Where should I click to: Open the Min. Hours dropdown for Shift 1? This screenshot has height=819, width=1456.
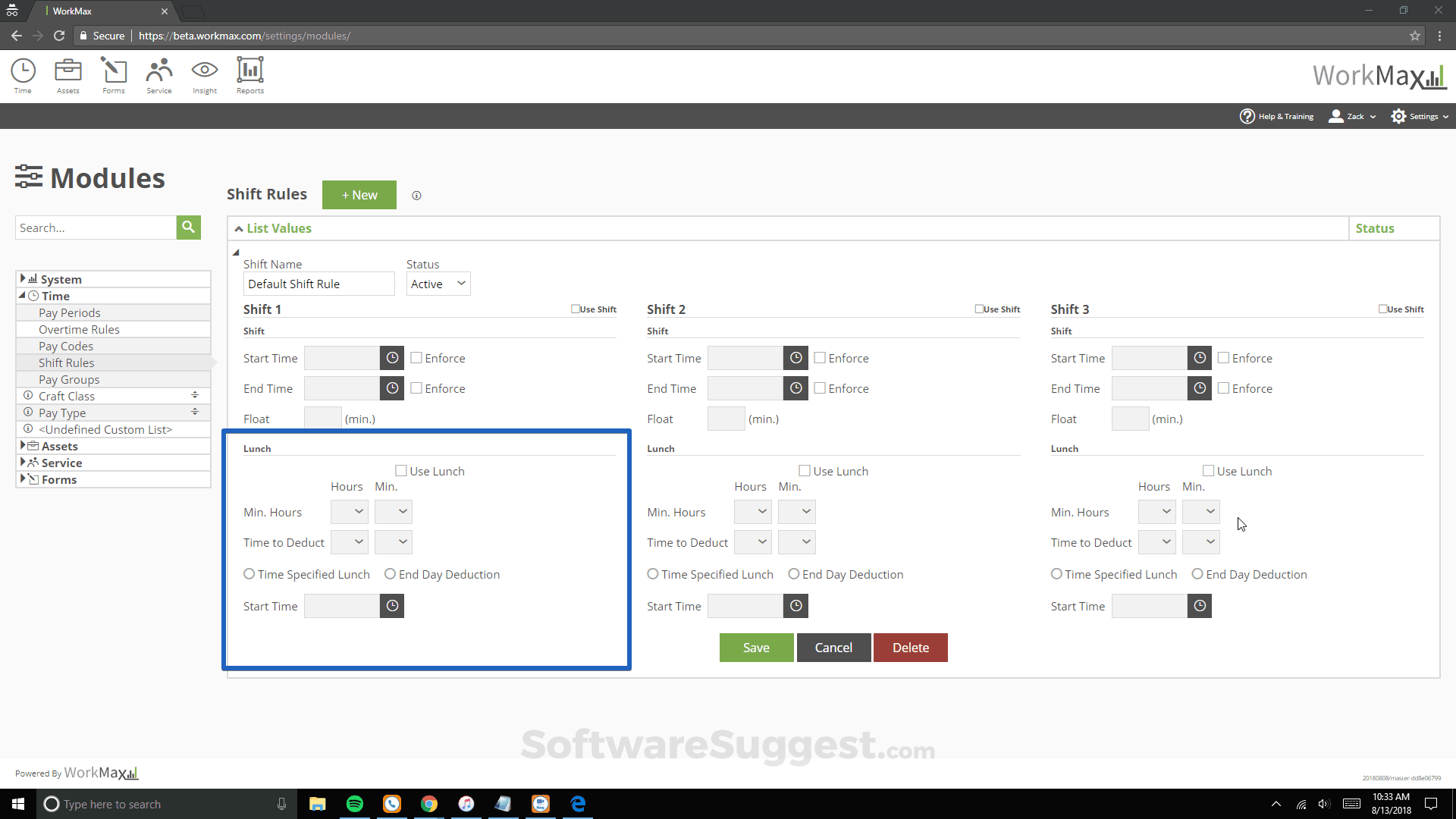coord(349,511)
